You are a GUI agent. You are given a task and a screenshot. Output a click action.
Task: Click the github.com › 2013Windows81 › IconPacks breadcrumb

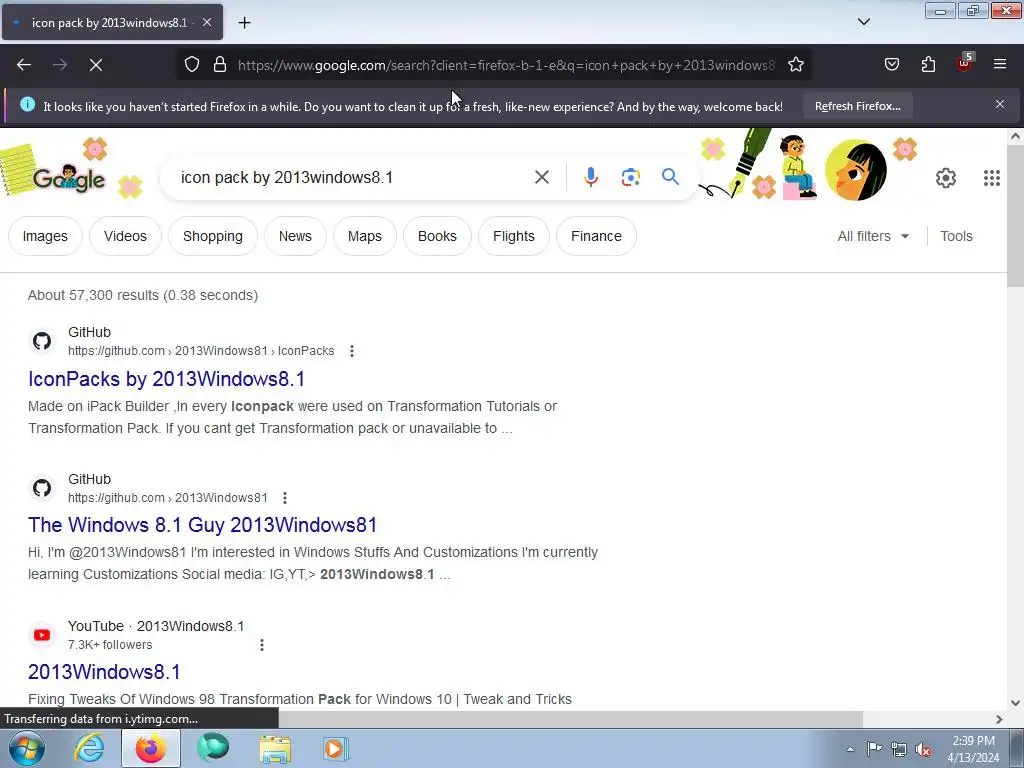point(201,351)
